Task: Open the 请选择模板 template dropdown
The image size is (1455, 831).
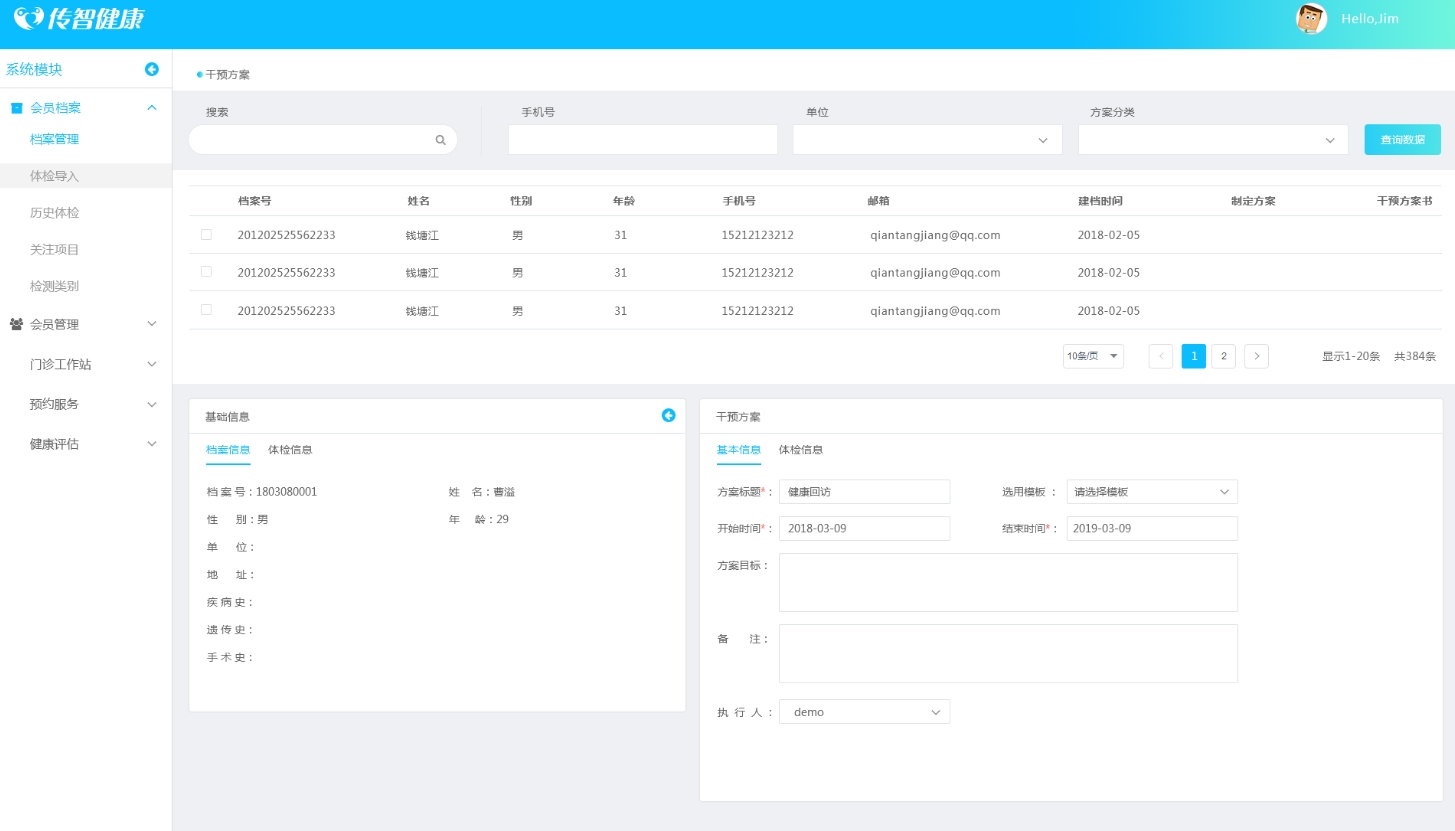Action: pos(1152,492)
